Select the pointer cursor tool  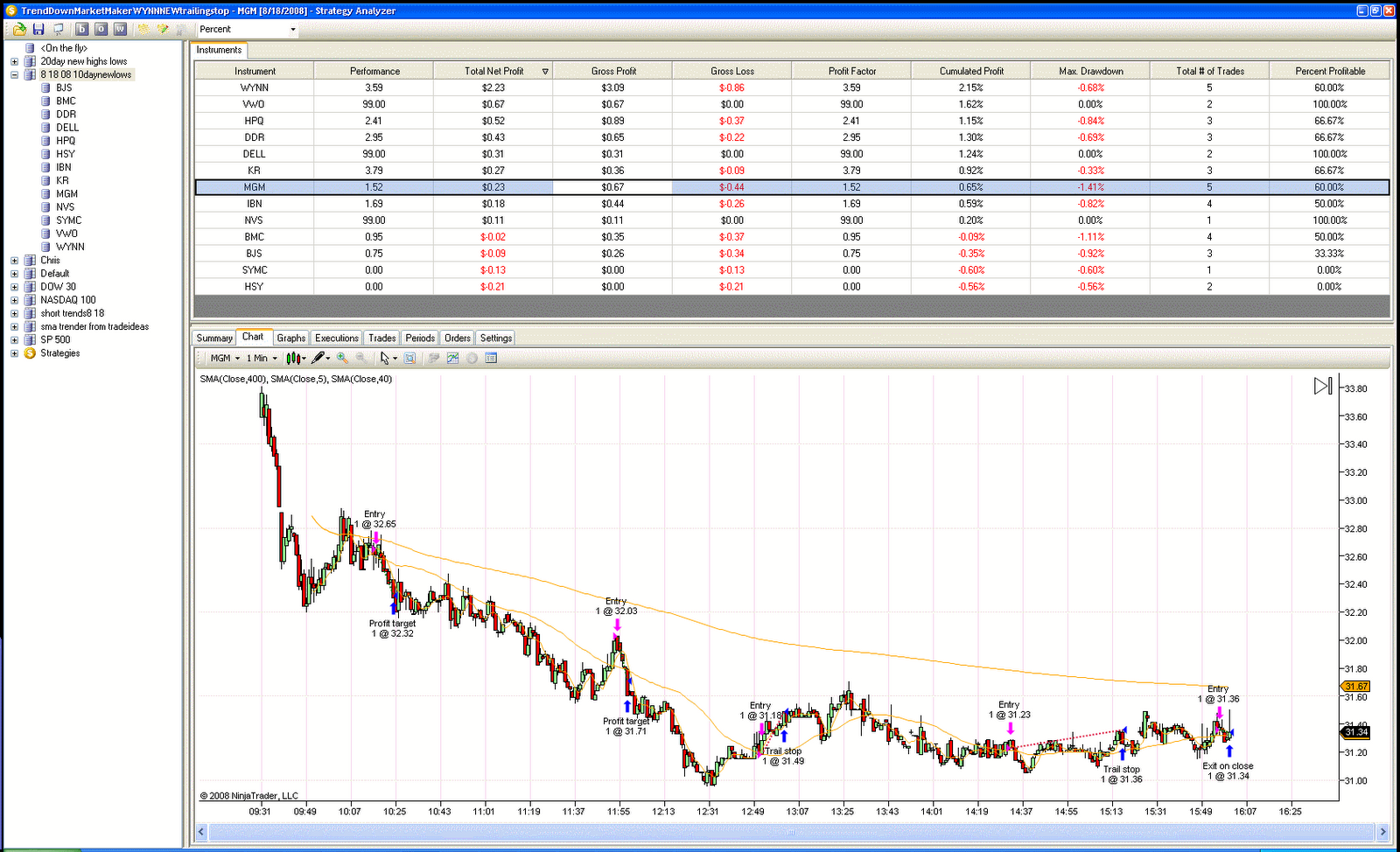coord(386,358)
